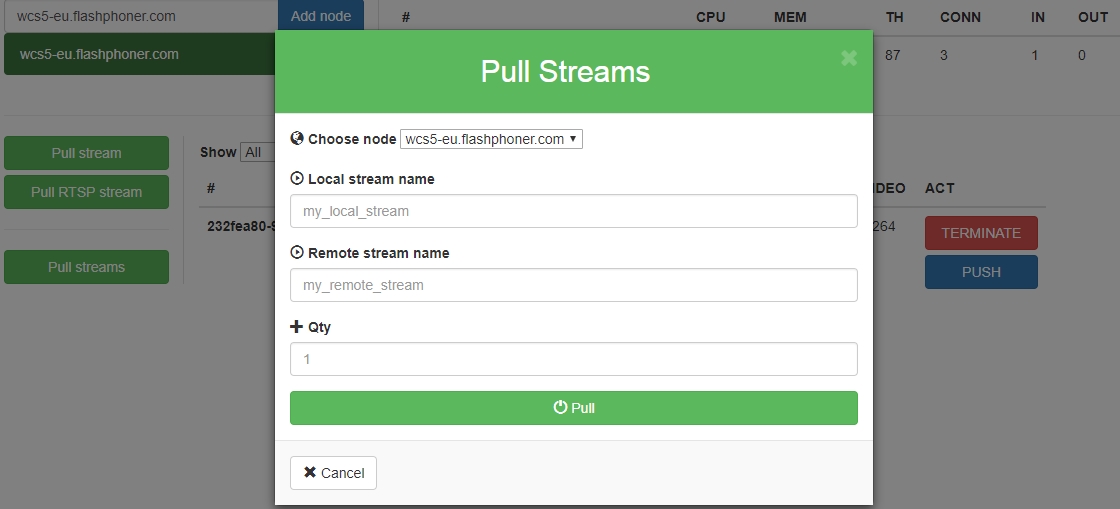This screenshot has width=1120, height=509.
Task: Click the Pull Streams dialog title
Action: pyautogui.click(x=565, y=71)
